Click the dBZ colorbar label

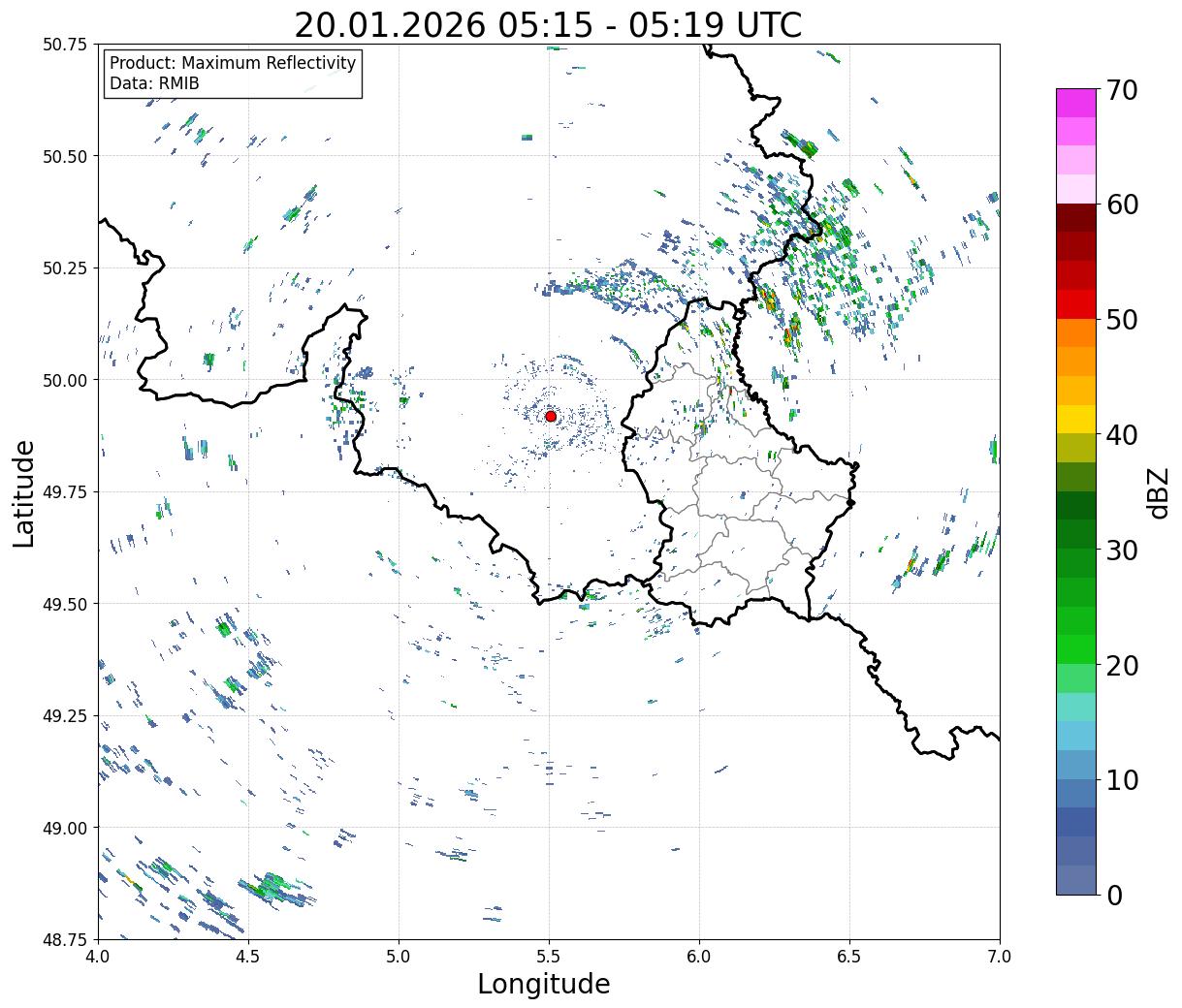pos(1158,492)
